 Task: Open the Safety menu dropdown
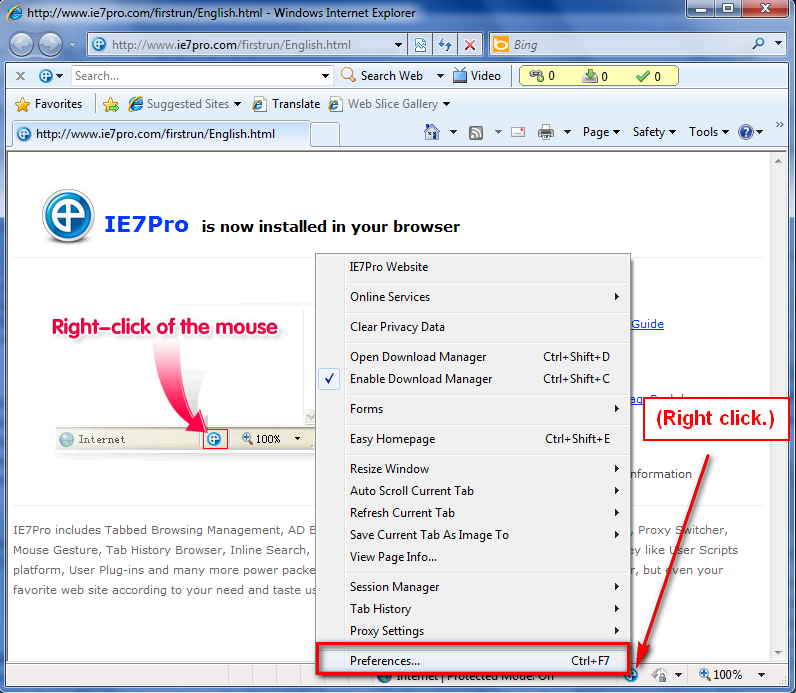tap(654, 133)
